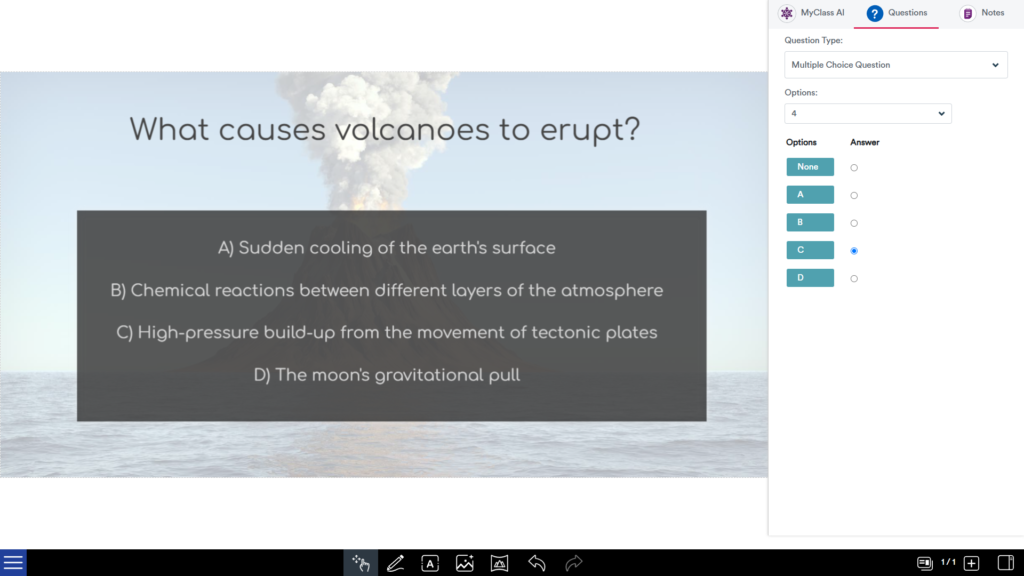The width and height of the screenshot is (1024, 576).
Task: Open the Options count dropdown
Action: click(x=867, y=114)
